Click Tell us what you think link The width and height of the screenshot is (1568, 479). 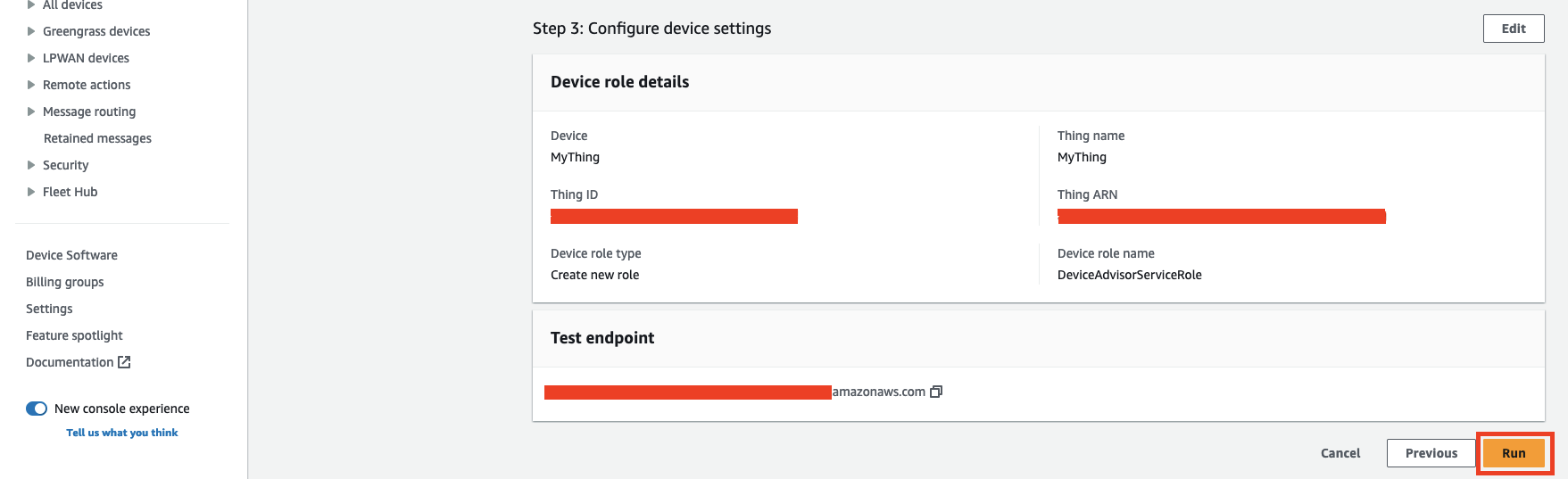122,433
